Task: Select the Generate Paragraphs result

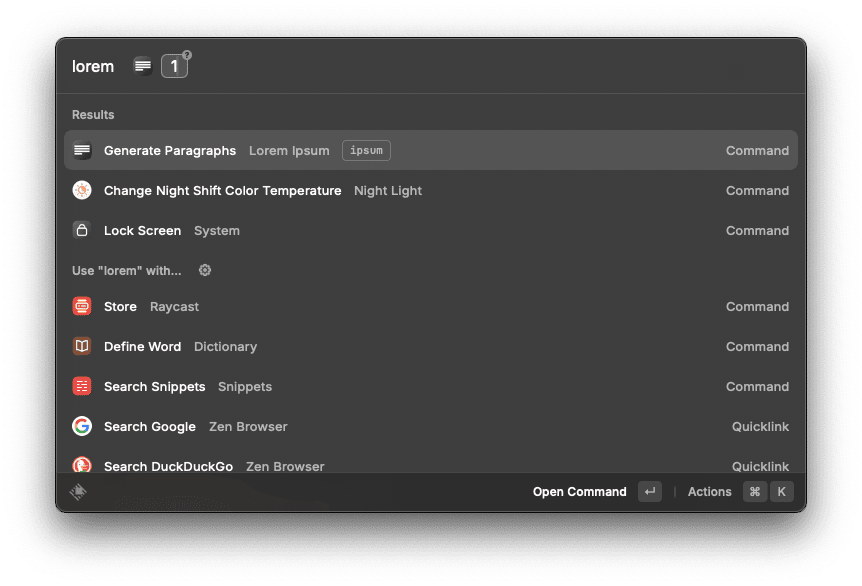Action: click(431, 151)
